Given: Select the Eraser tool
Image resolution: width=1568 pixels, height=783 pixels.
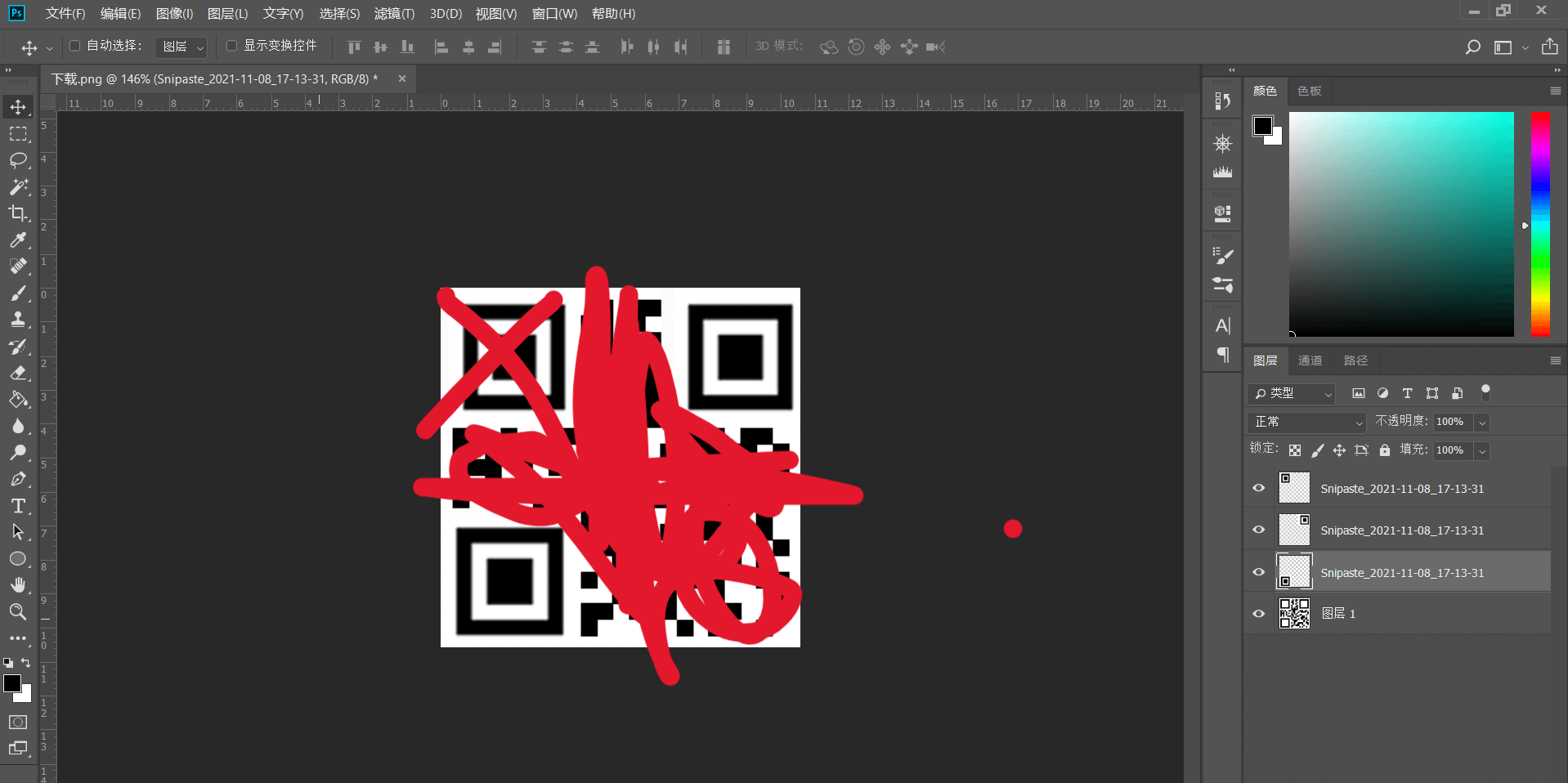Looking at the screenshot, I should click(18, 373).
